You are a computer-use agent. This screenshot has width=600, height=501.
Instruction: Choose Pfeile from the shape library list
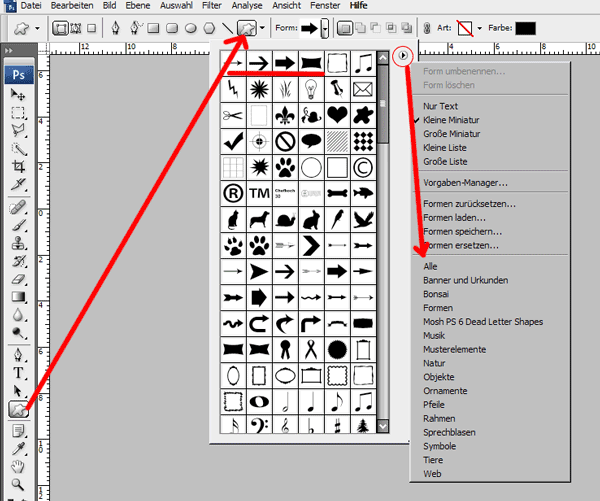pyautogui.click(x=436, y=405)
